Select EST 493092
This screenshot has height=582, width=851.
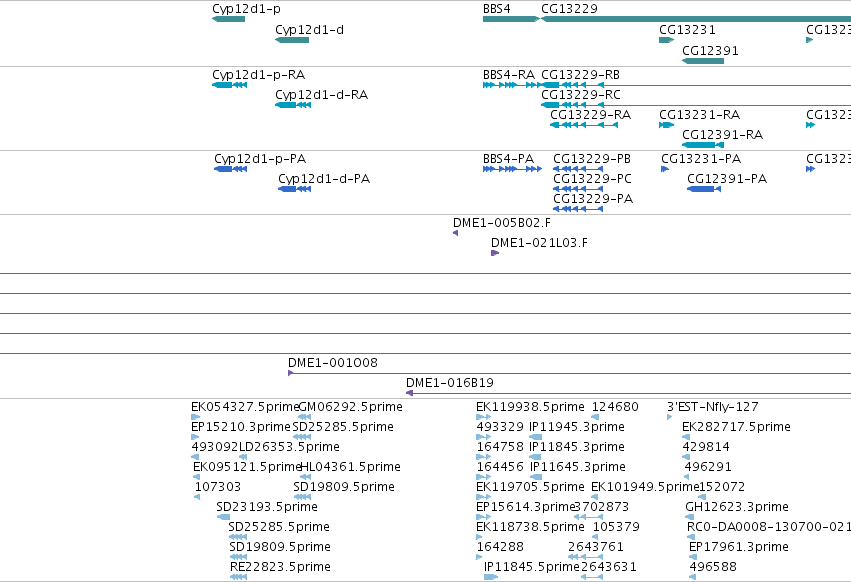pos(195,457)
